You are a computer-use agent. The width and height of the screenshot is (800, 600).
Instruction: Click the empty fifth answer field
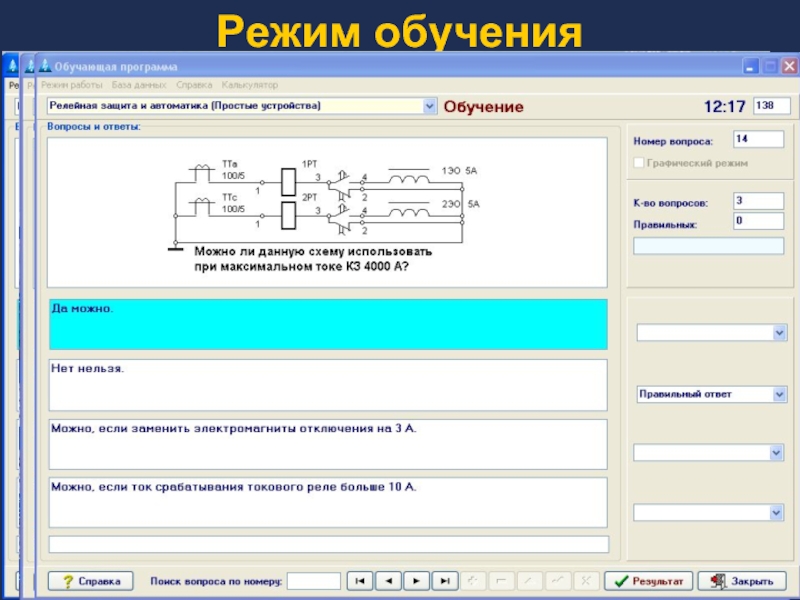click(329, 544)
